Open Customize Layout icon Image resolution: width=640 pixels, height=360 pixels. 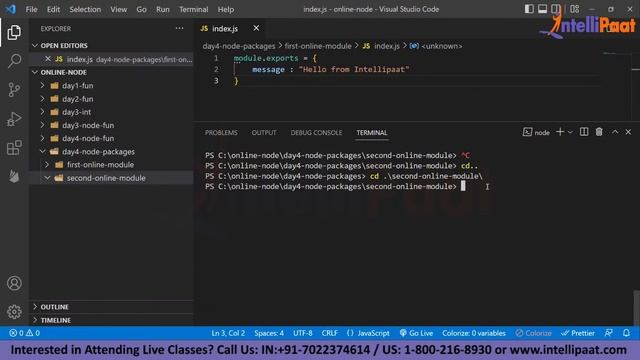574,9
